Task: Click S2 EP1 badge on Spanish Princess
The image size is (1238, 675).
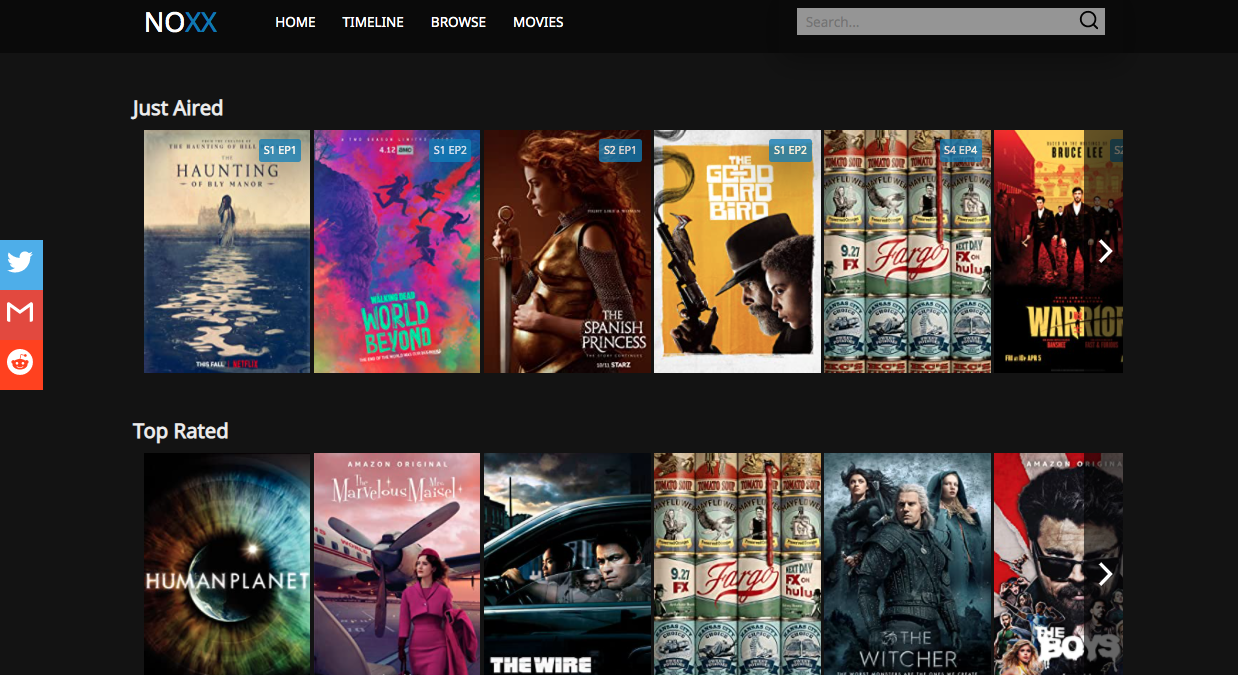Action: [620, 150]
